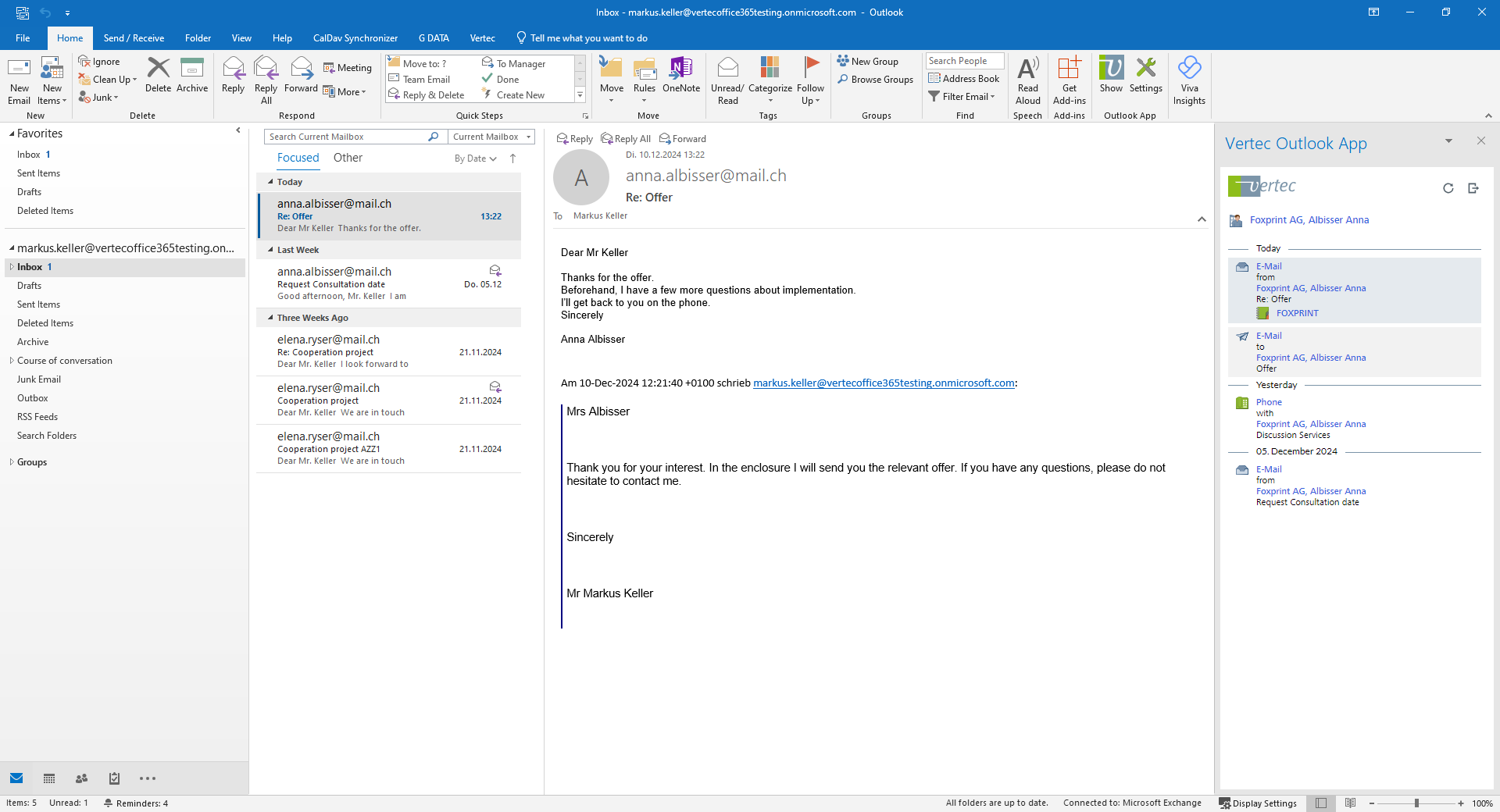The image size is (1500, 812).
Task: Open the People view from the navigation bar
Action: pyautogui.click(x=81, y=778)
